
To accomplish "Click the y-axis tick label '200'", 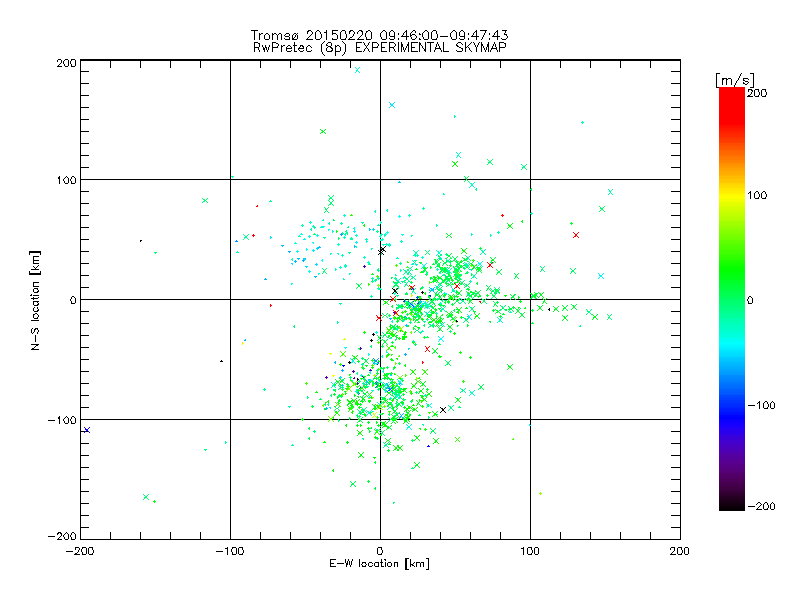I will 66,63.
